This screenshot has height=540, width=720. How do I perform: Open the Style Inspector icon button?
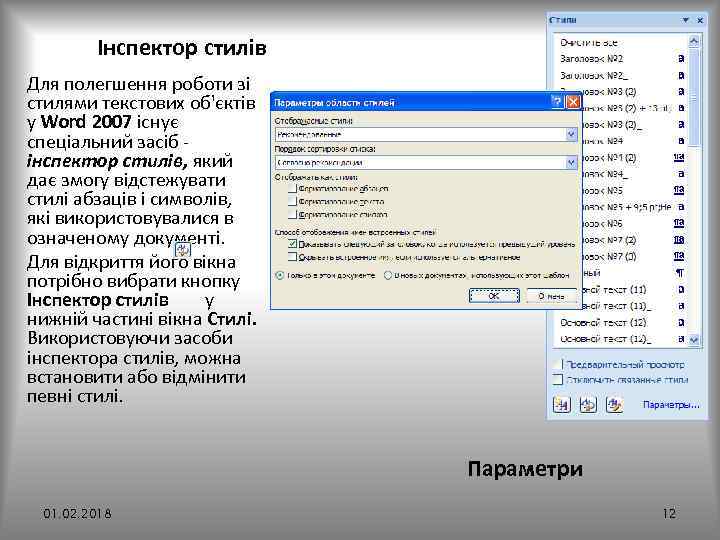pos(588,405)
